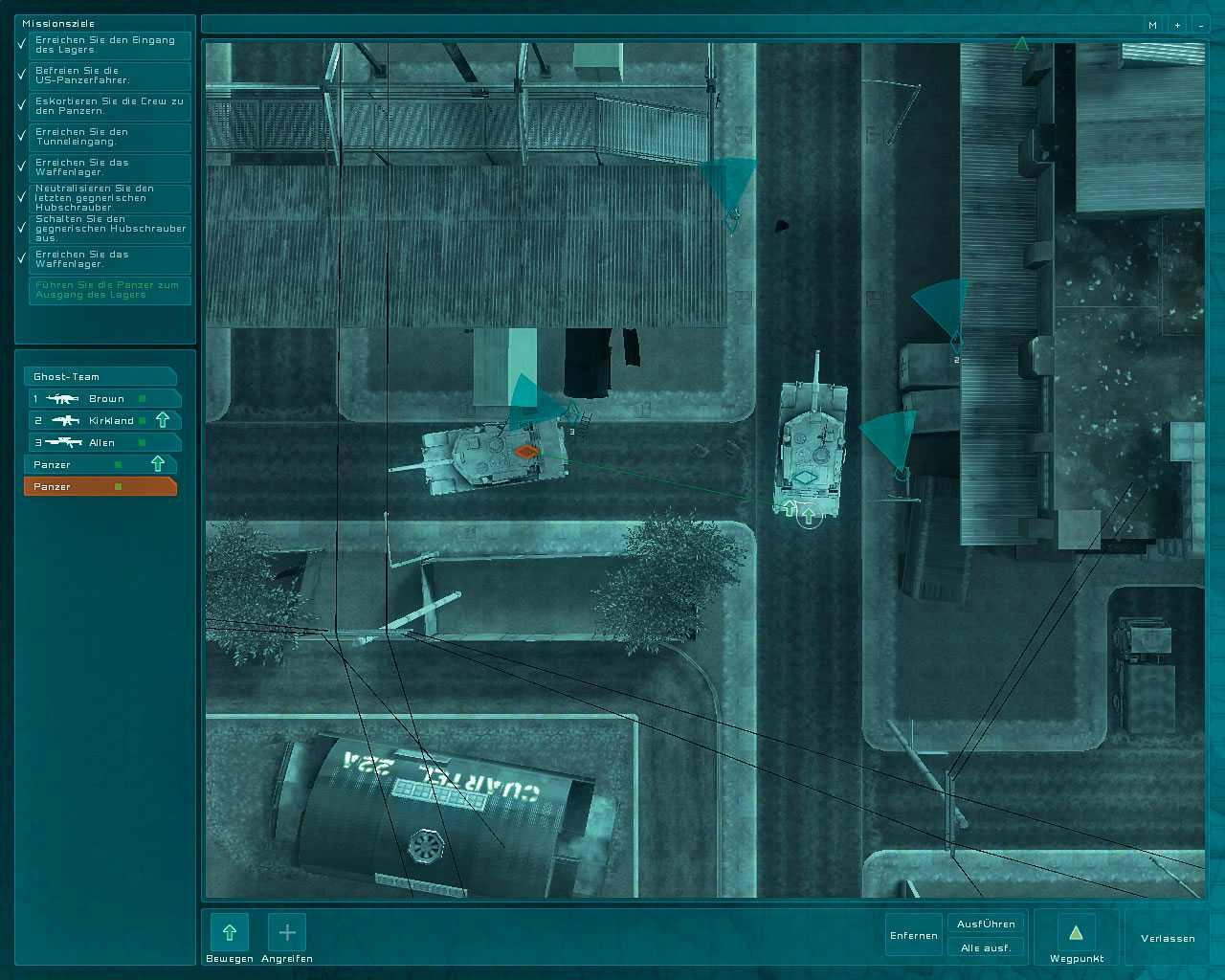
Task: Activate the Wegpunkt triangle icon
Action: 1076,932
